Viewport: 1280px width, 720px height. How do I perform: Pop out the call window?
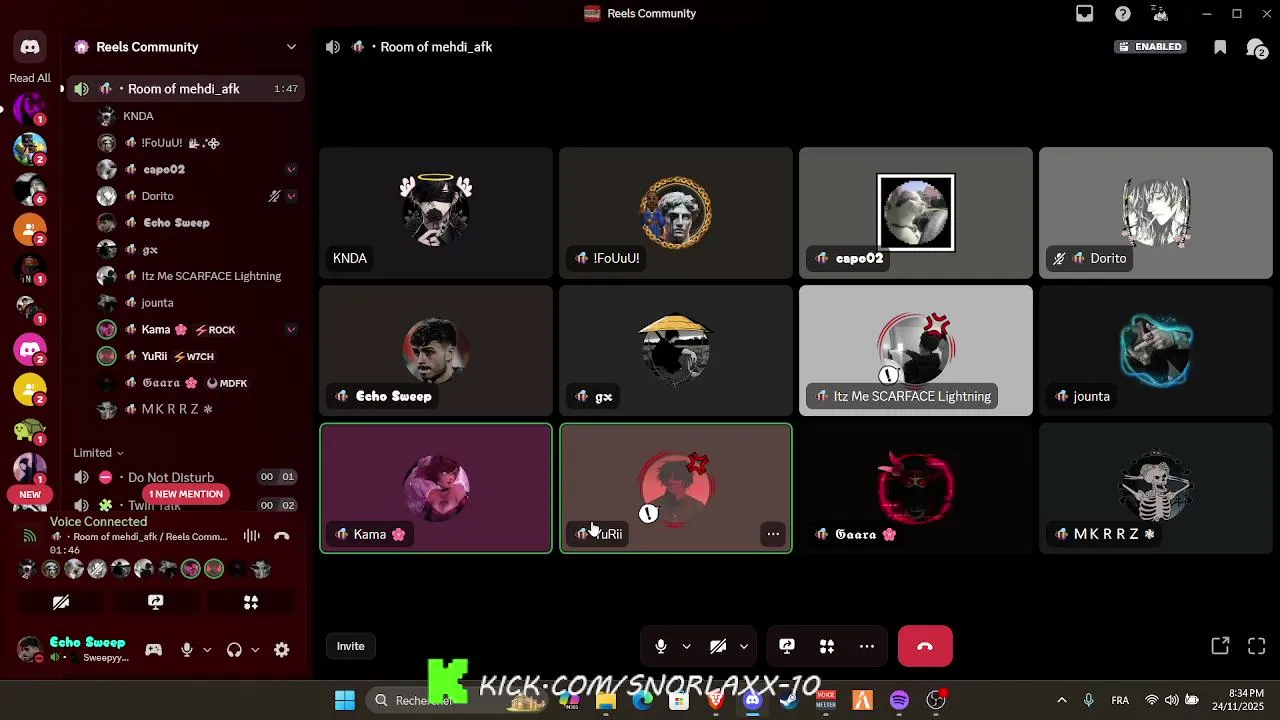coord(1220,646)
